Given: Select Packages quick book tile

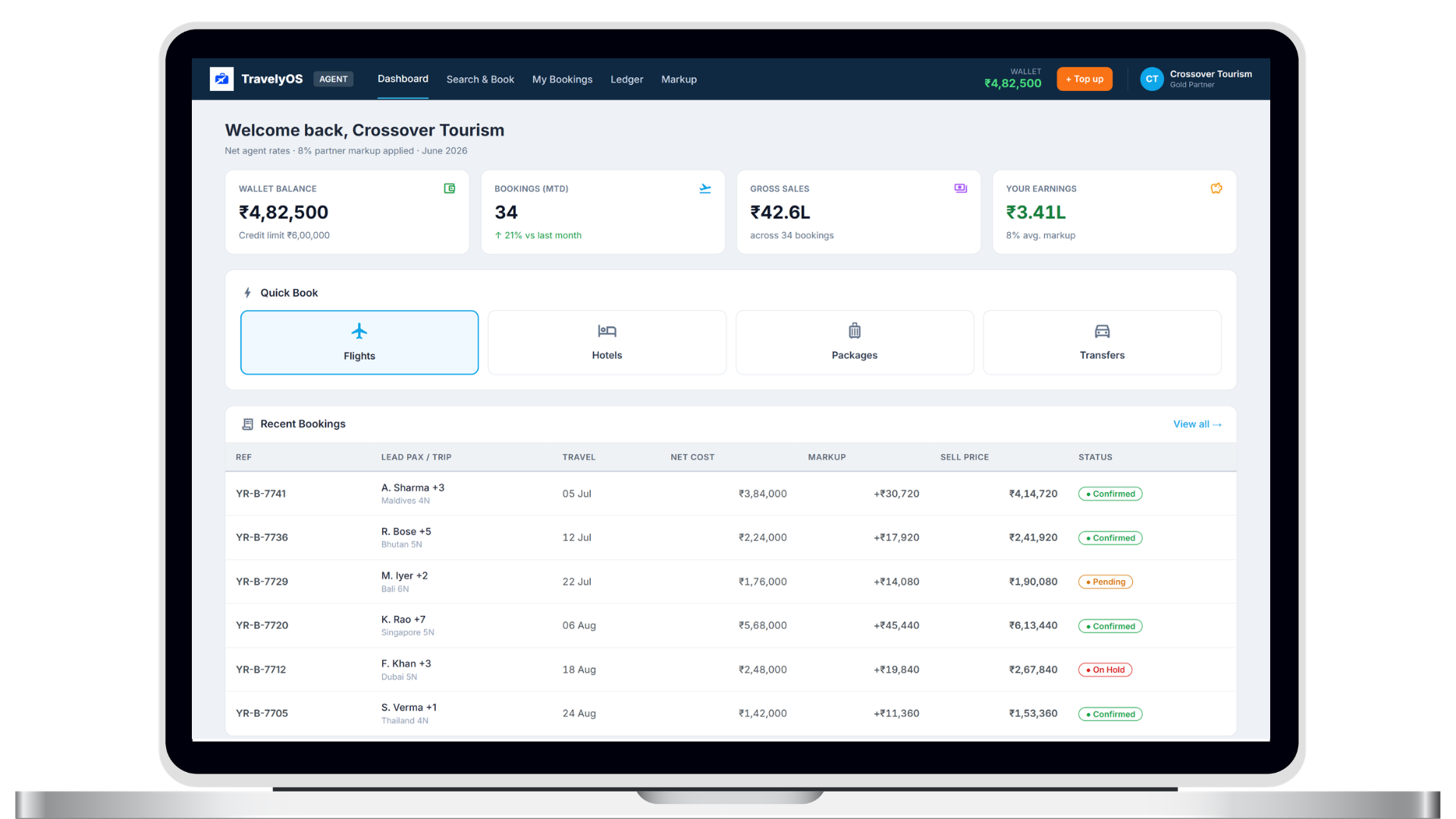Looking at the screenshot, I should point(855,342).
